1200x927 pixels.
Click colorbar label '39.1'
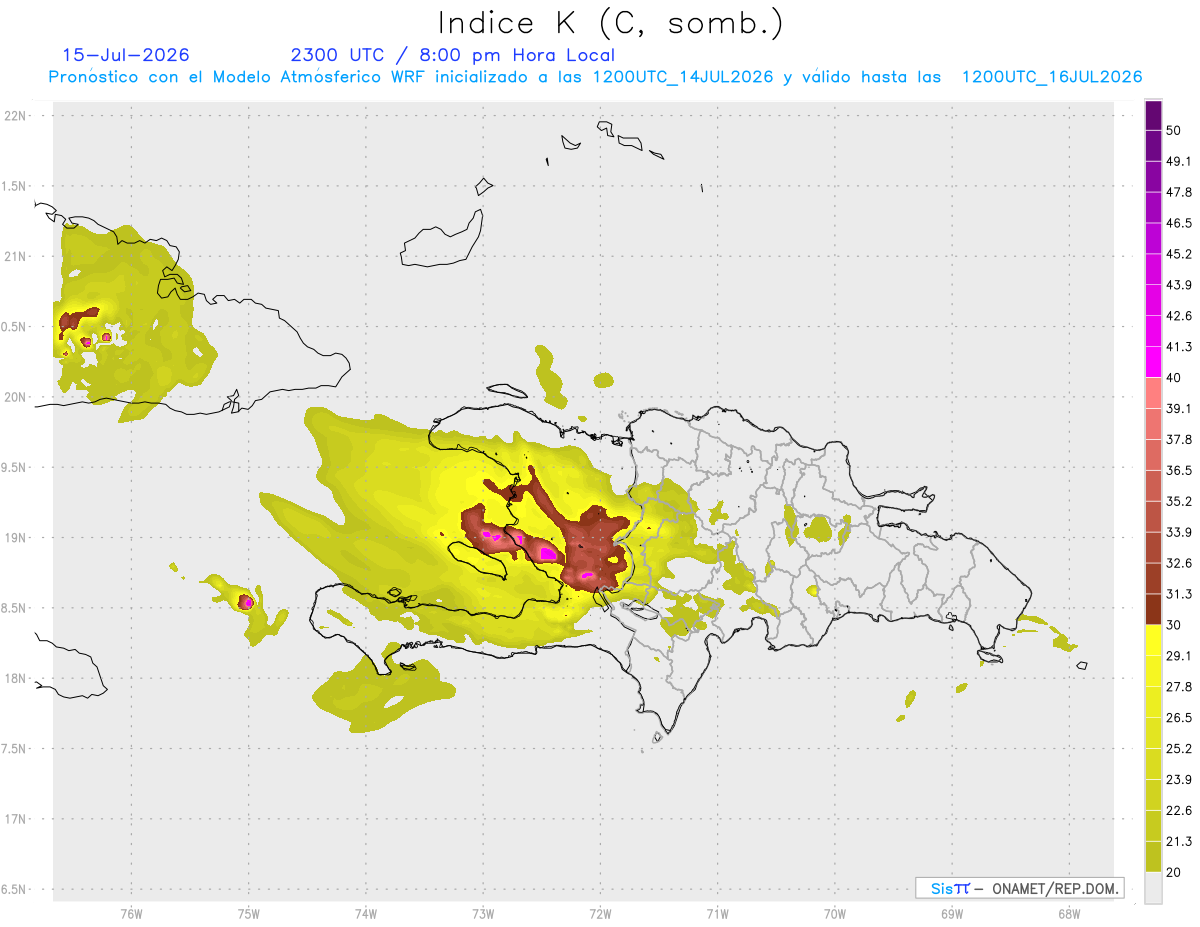click(1179, 409)
